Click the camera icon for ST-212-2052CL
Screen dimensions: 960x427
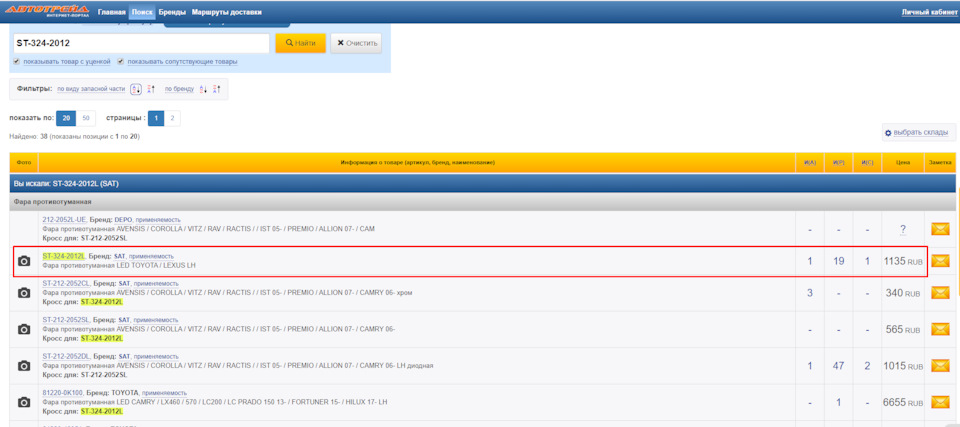coord(24,293)
